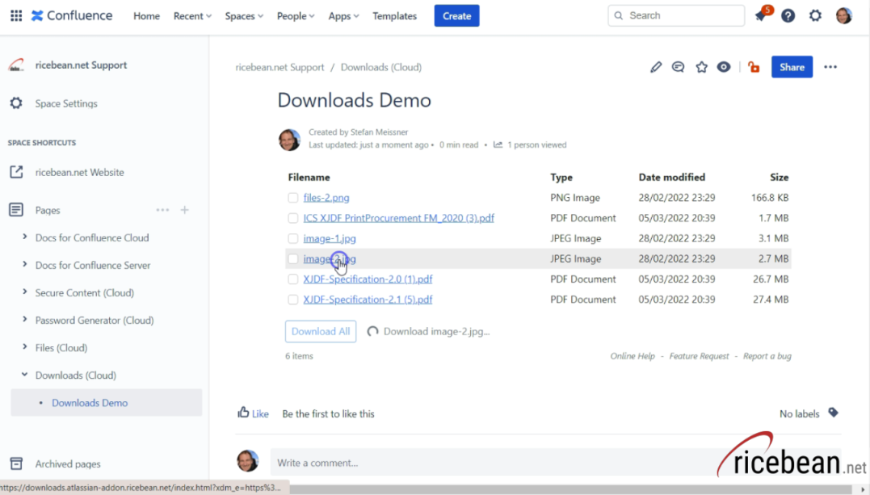870x495 pixels.
Task: Open more actions ellipsis menu
Action: (830, 67)
